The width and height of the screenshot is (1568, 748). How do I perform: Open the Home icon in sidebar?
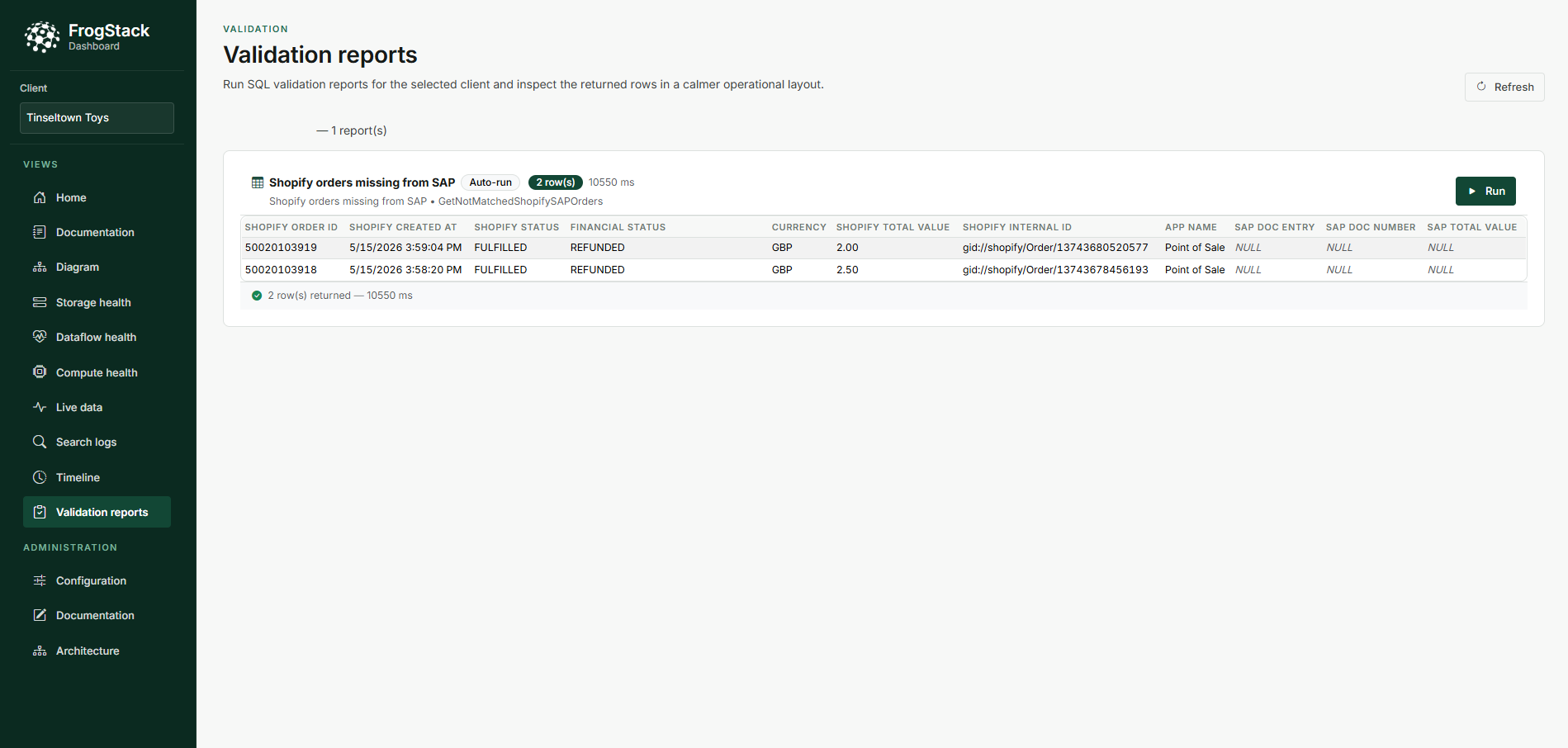pyautogui.click(x=40, y=197)
